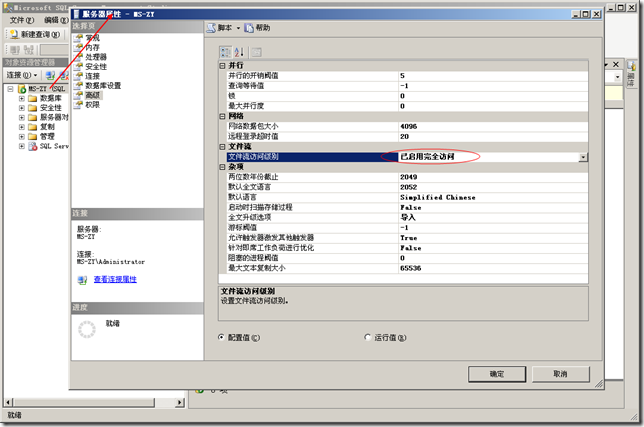Select the 最大并行度 property row
This screenshot has height=427, width=644.
pos(407,106)
